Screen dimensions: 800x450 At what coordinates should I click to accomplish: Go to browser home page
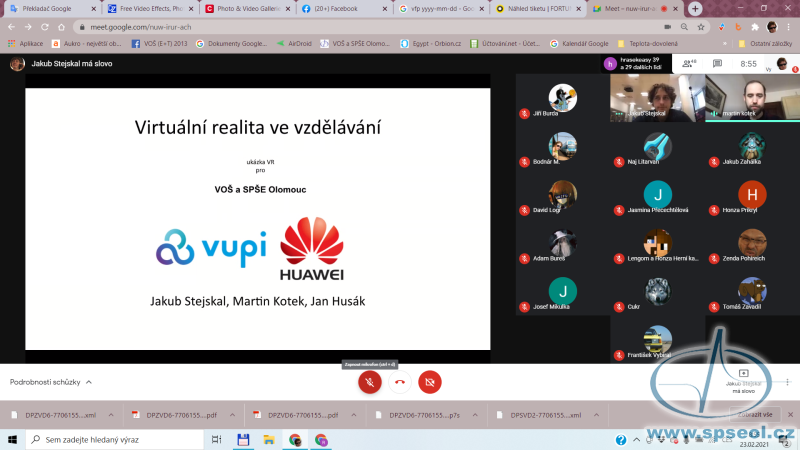coord(61,27)
